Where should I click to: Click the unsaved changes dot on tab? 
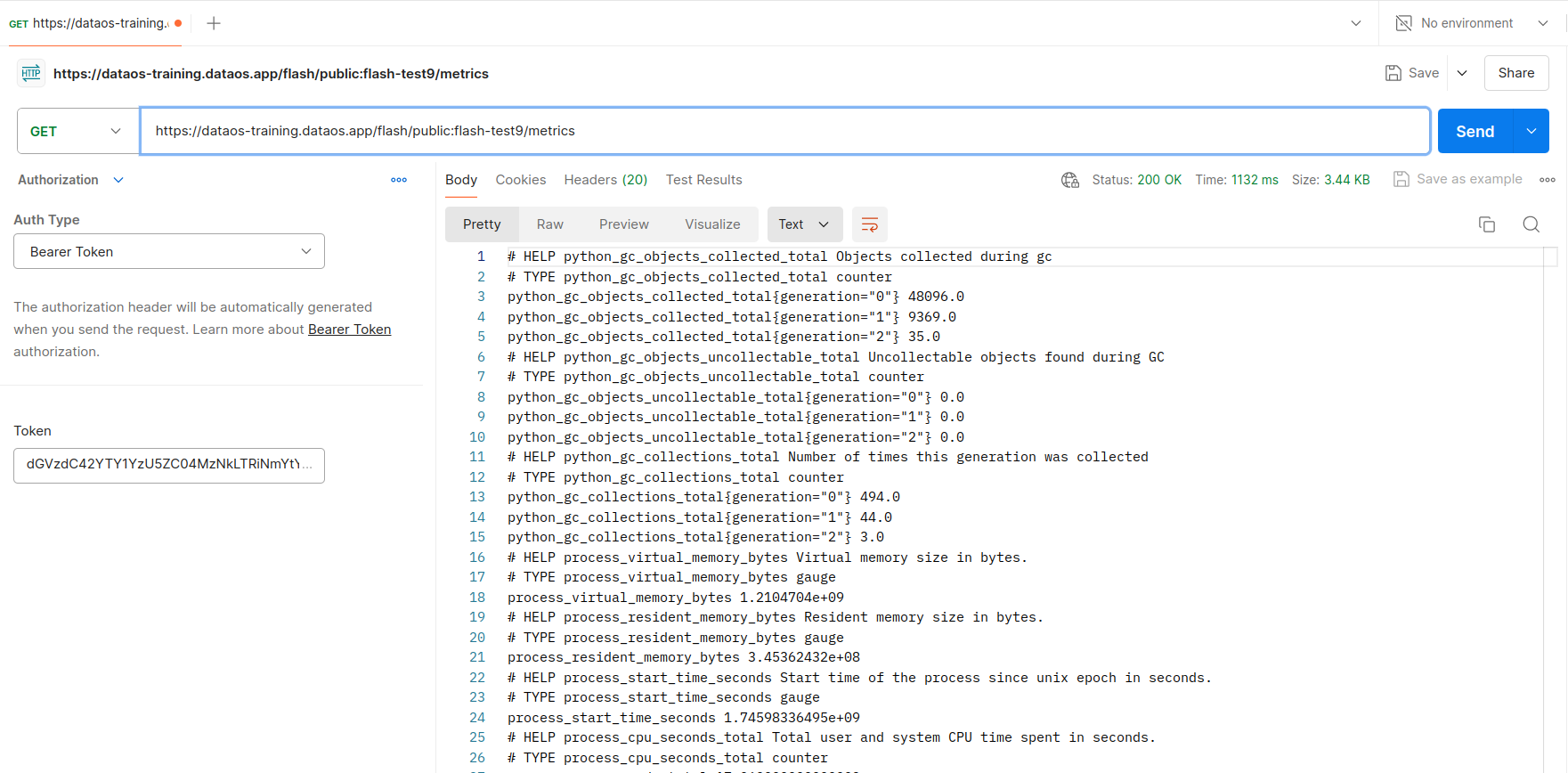[178, 23]
